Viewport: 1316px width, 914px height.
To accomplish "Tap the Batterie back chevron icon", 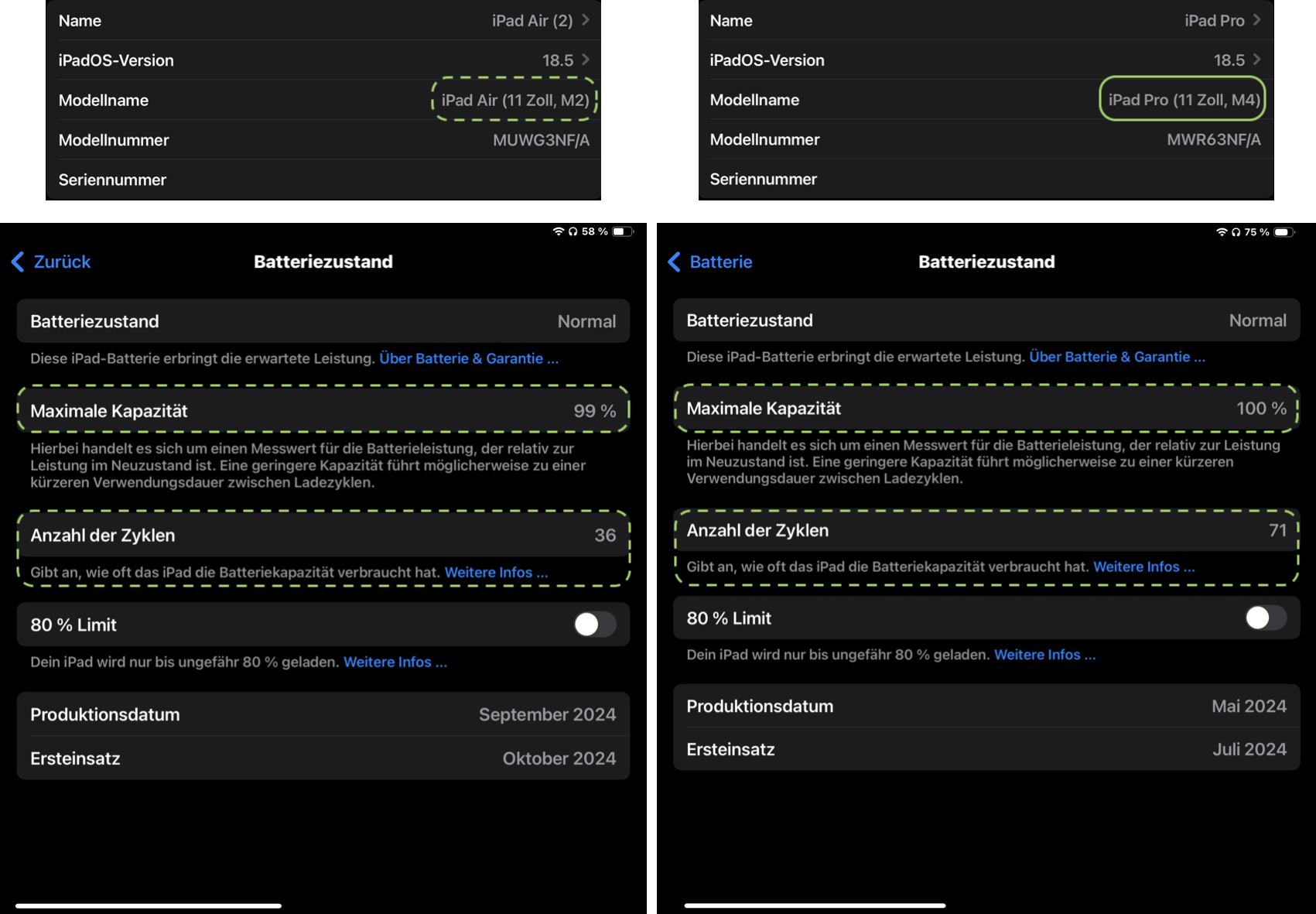I will tap(674, 262).
